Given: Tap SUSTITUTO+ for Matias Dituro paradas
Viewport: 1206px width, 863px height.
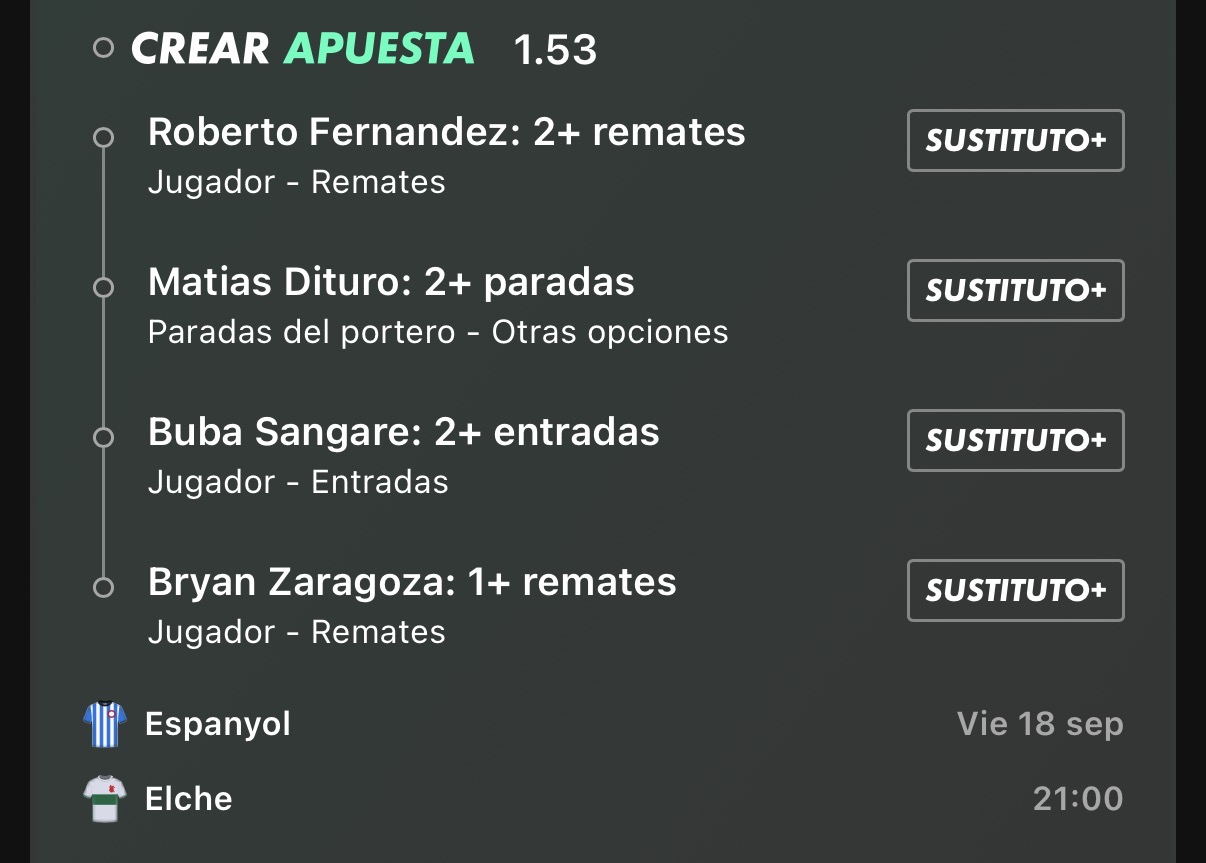Looking at the screenshot, I should (x=1016, y=291).
